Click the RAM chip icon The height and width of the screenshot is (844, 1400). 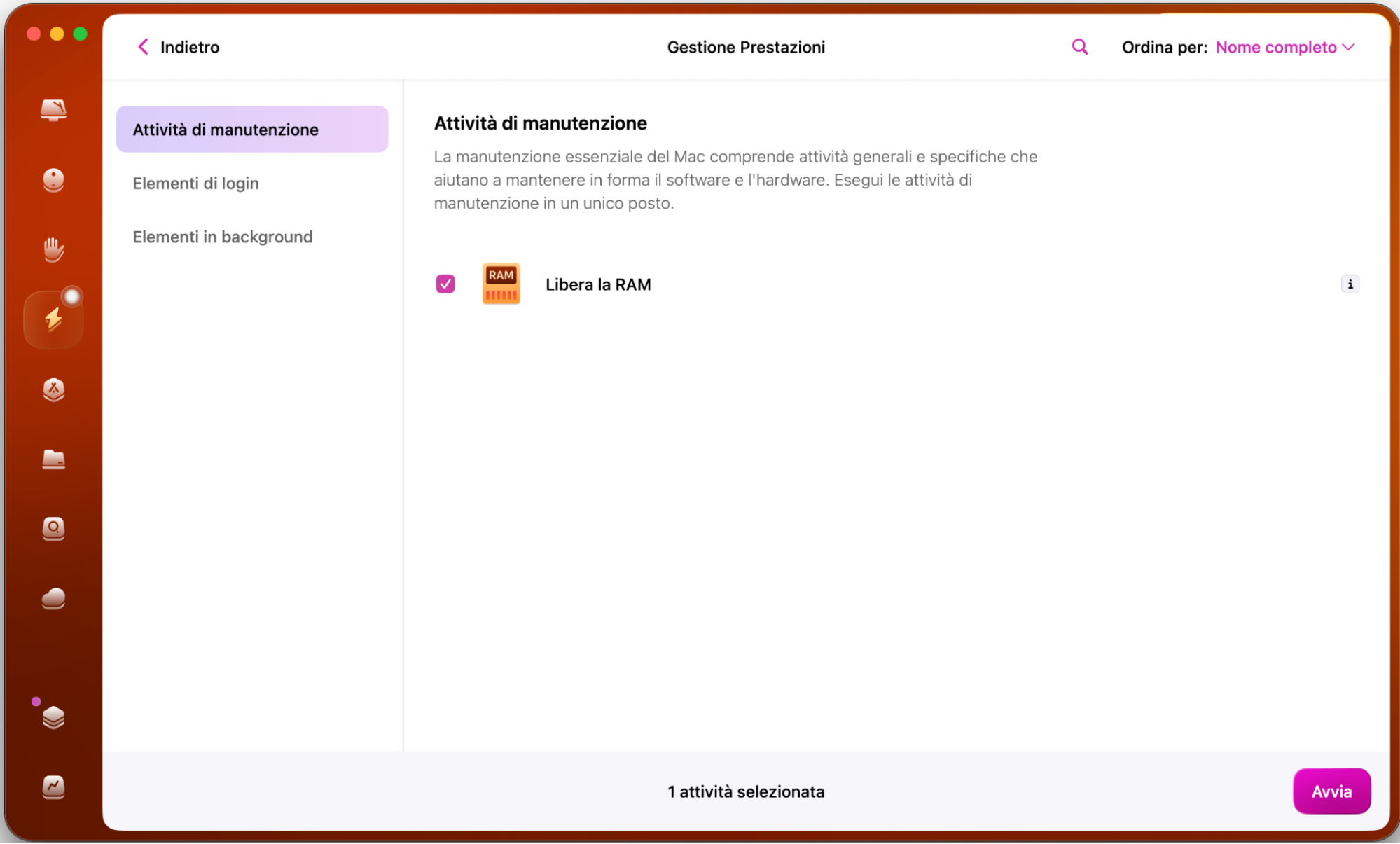[x=501, y=284]
